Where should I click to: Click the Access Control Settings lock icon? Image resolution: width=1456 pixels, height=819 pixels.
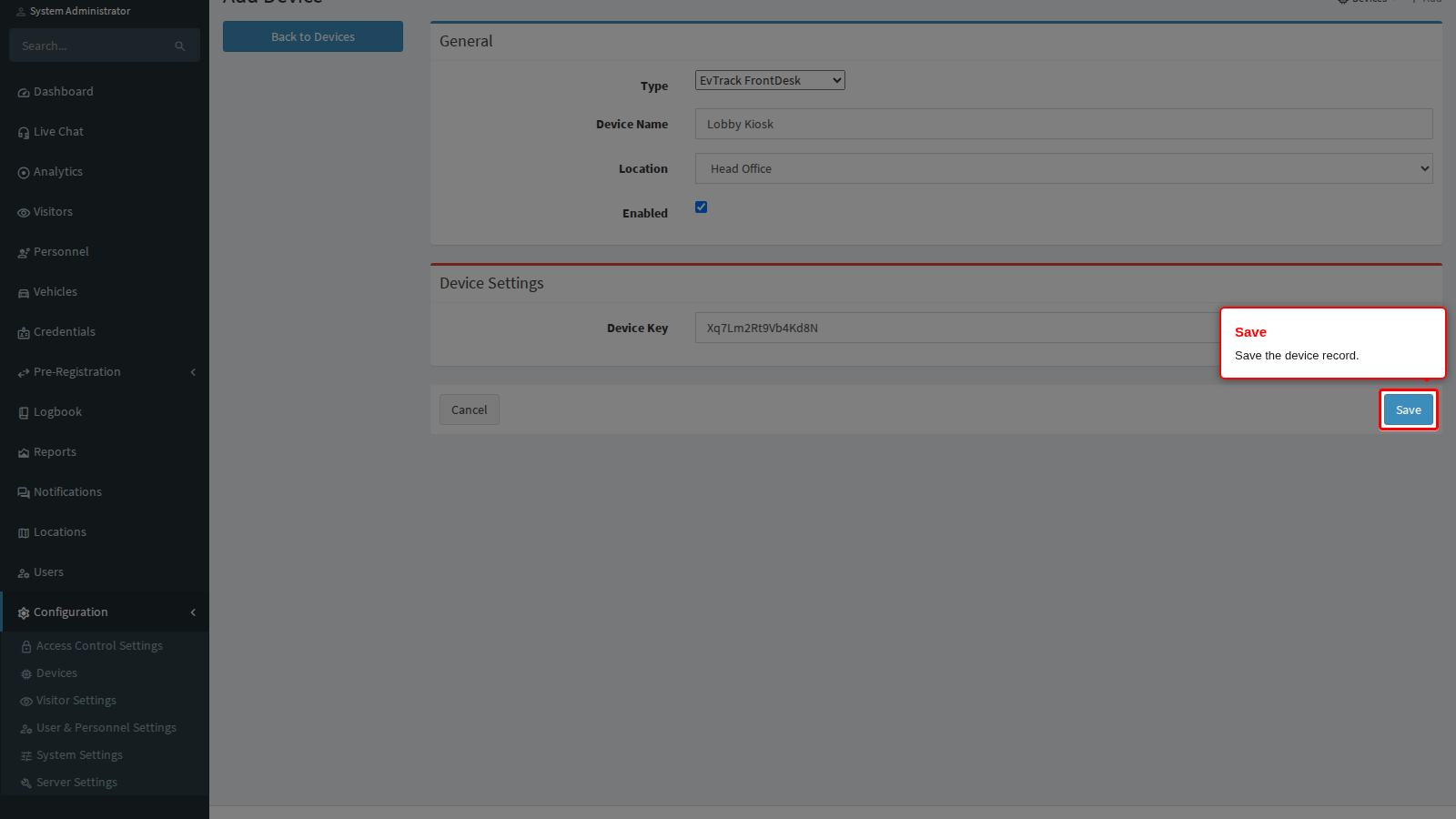(26, 647)
